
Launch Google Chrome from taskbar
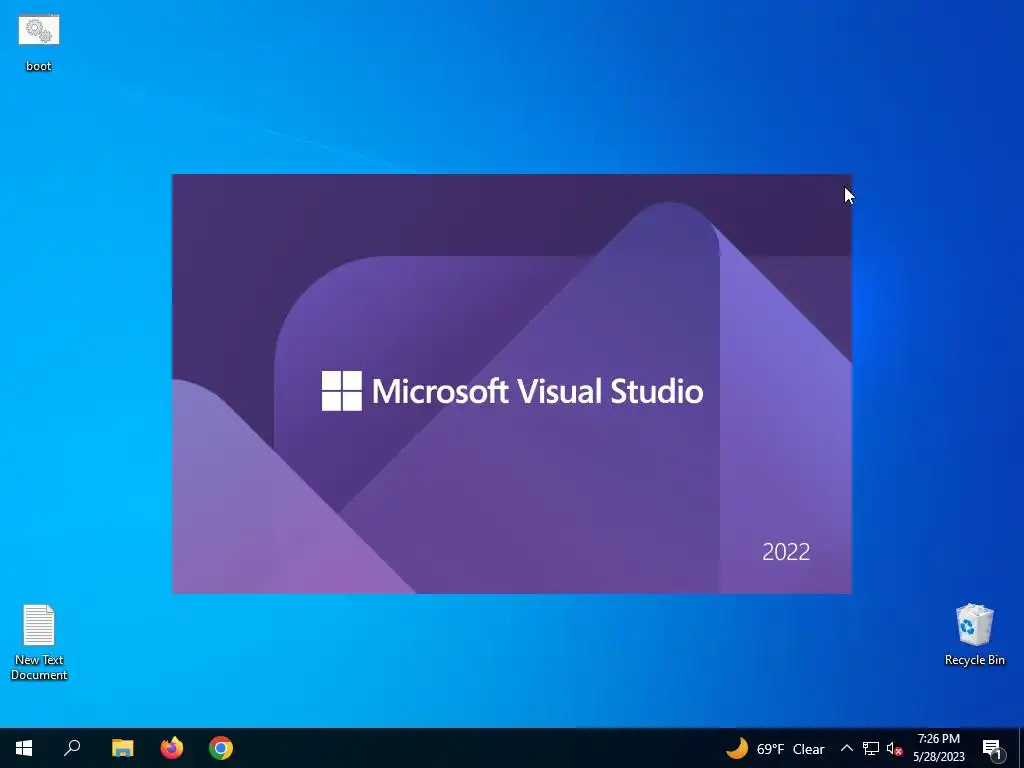click(x=221, y=748)
